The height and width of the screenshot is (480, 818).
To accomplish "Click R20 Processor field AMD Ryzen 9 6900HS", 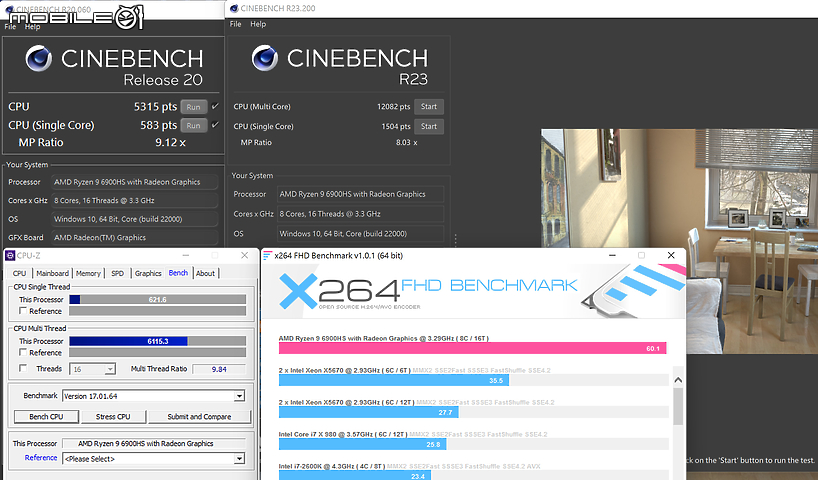I will pyautogui.click(x=135, y=182).
